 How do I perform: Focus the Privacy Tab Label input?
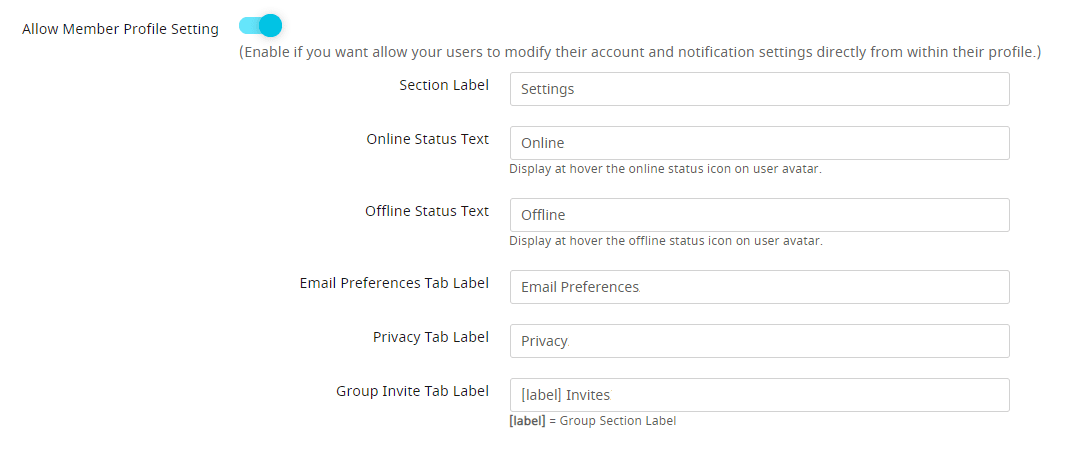pos(760,340)
